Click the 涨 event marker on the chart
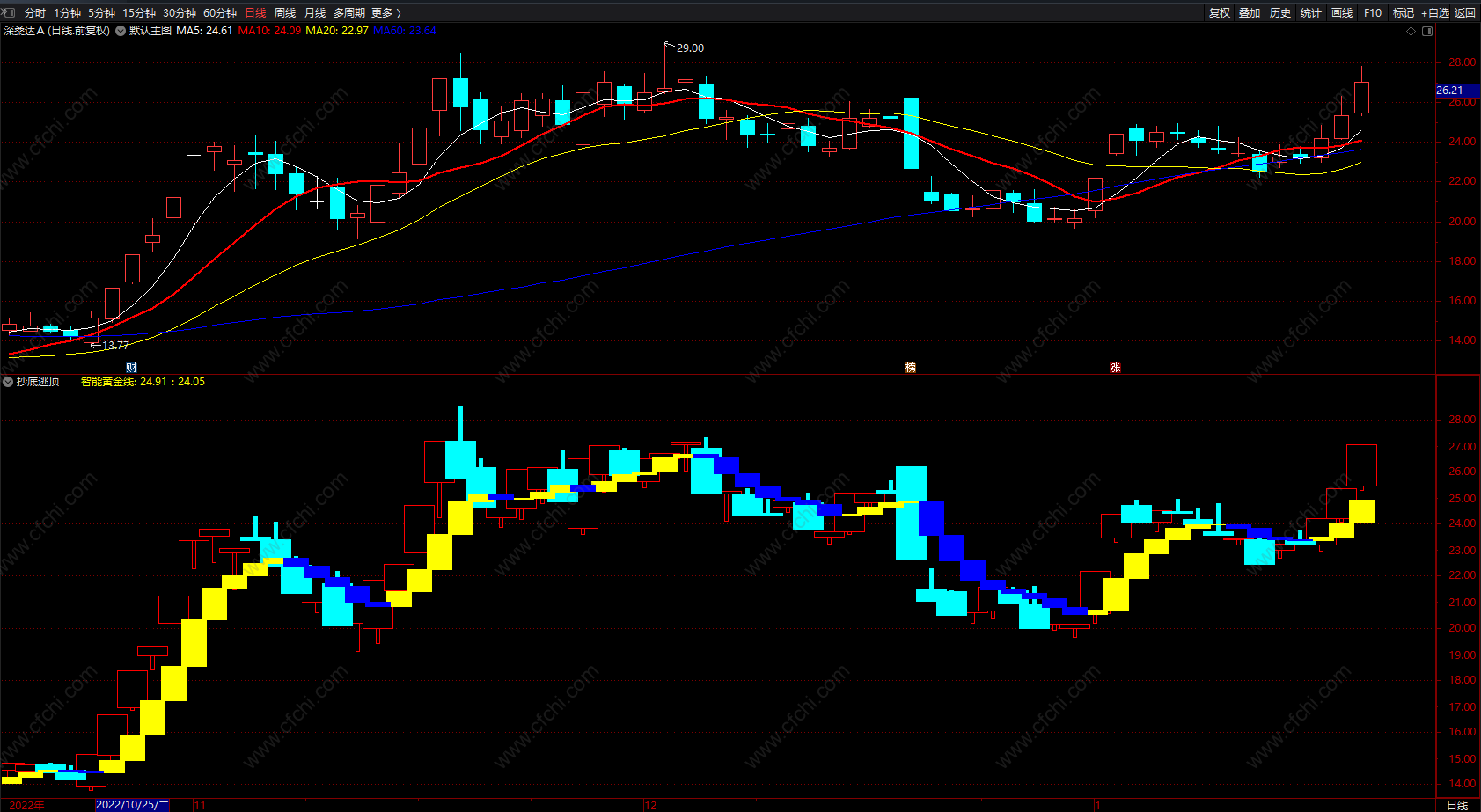Image resolution: width=1481 pixels, height=812 pixels. tap(1115, 368)
